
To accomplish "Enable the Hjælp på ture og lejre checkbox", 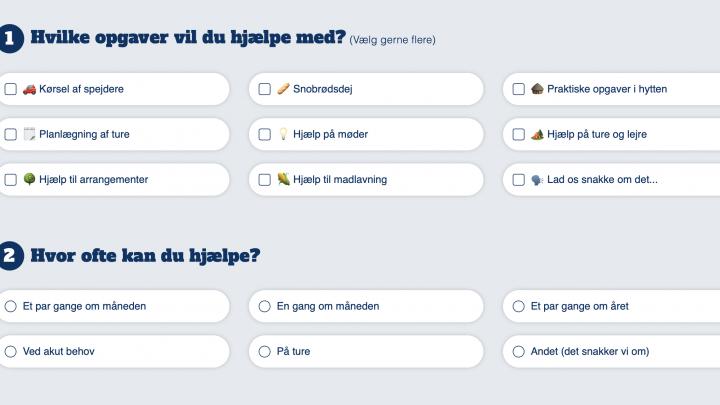I will (518, 134).
